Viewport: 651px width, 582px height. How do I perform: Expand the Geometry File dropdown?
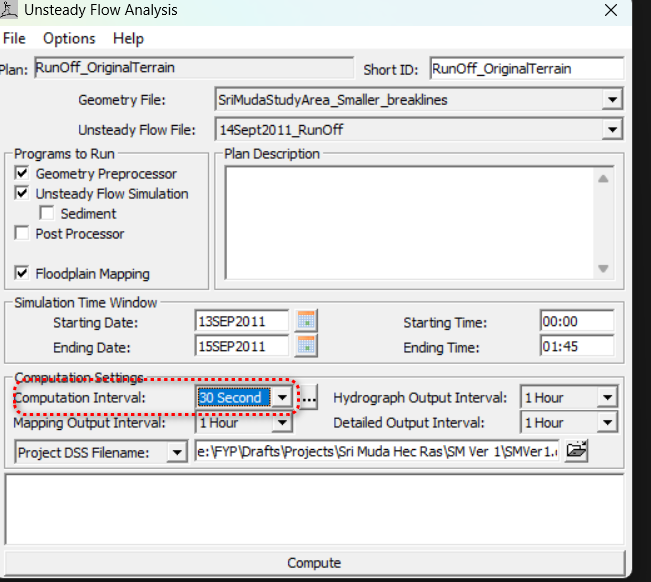(x=611, y=100)
